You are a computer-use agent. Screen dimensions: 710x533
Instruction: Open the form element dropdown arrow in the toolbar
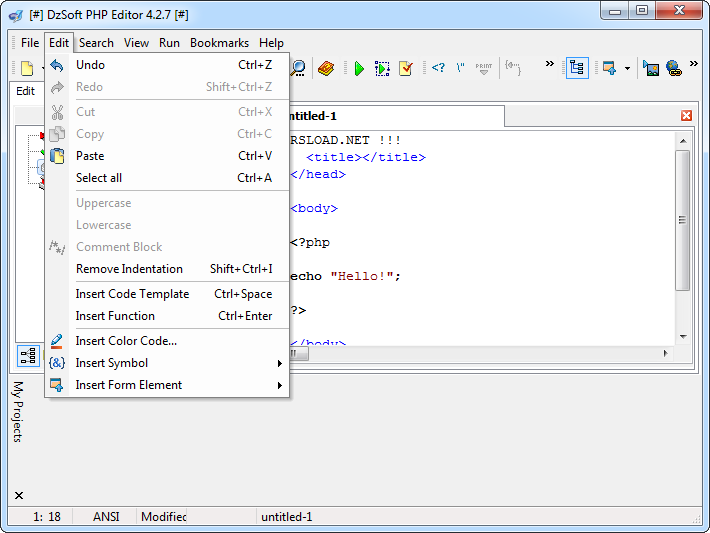point(627,69)
